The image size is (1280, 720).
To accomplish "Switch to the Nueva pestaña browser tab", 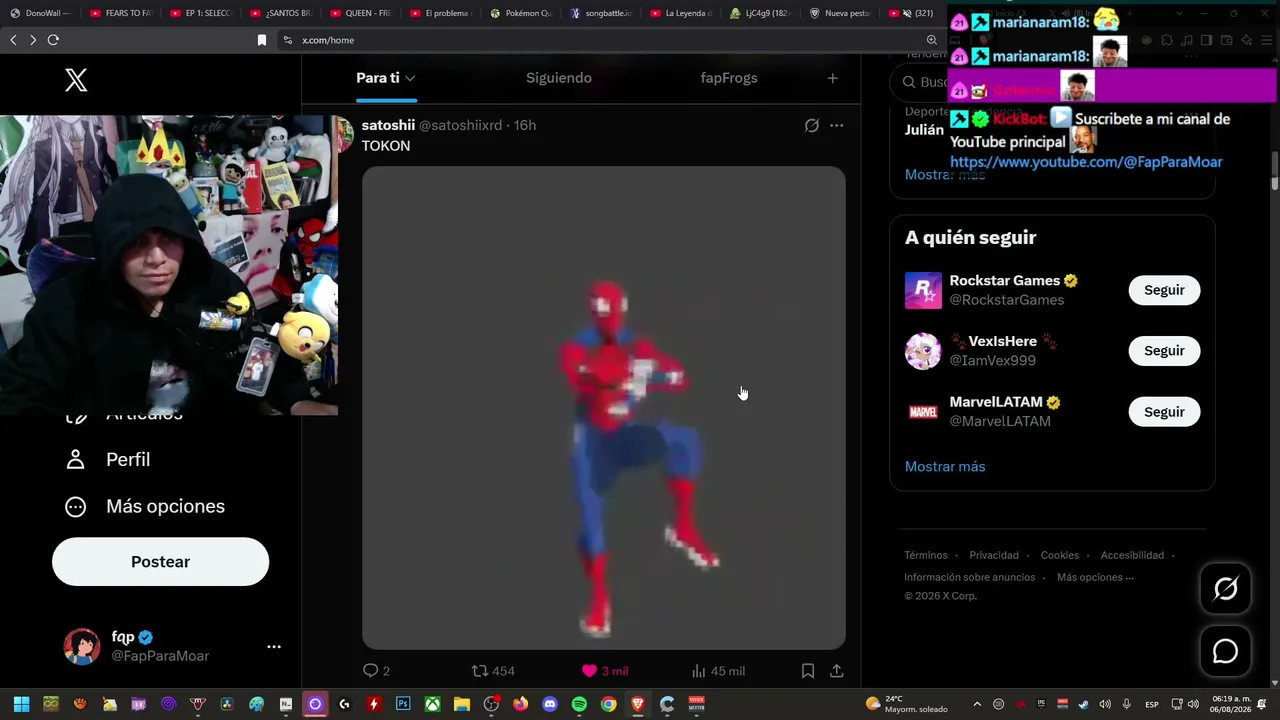I will 842,13.
